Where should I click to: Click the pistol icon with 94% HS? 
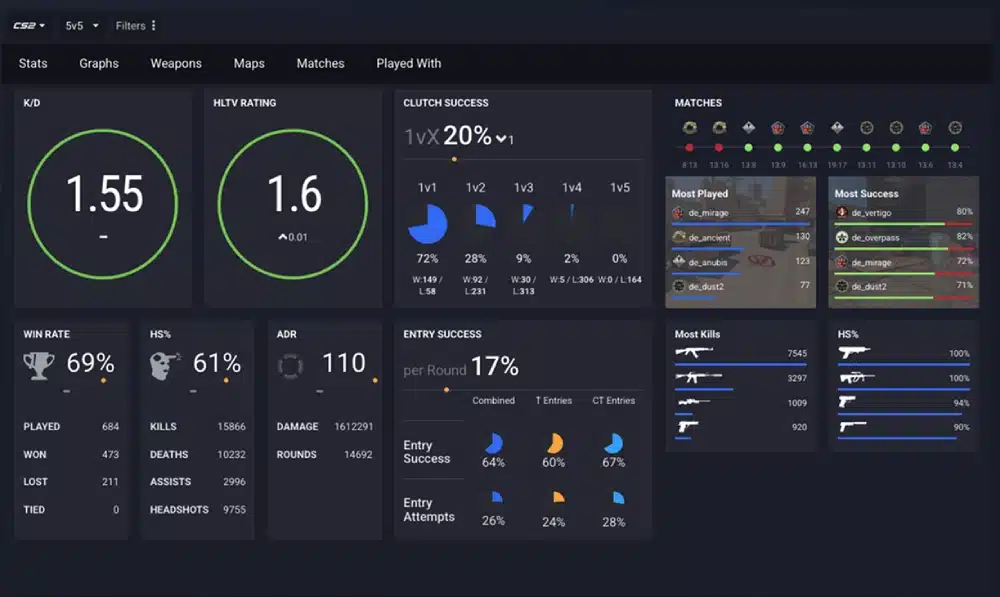(847, 401)
